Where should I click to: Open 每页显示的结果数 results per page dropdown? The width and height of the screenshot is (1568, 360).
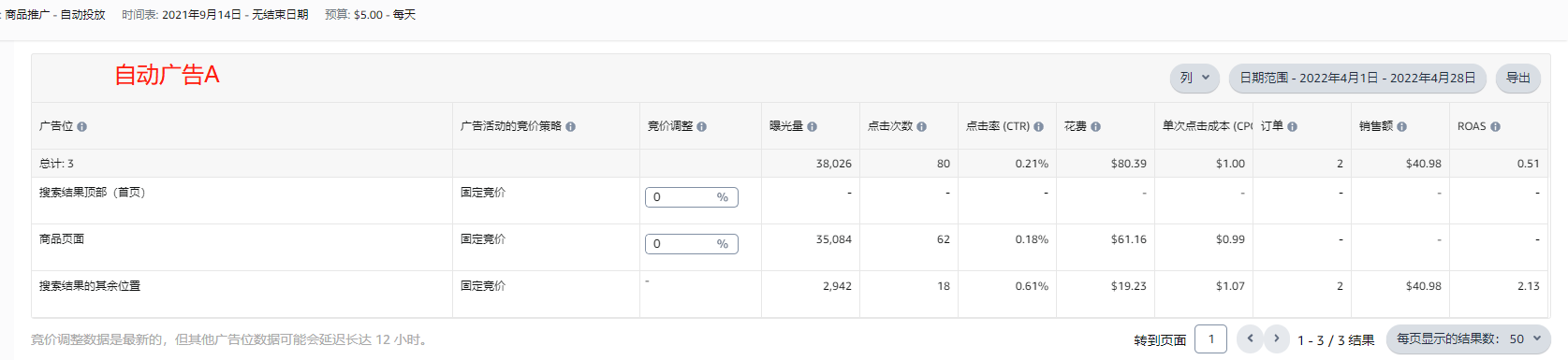[x=1468, y=338]
